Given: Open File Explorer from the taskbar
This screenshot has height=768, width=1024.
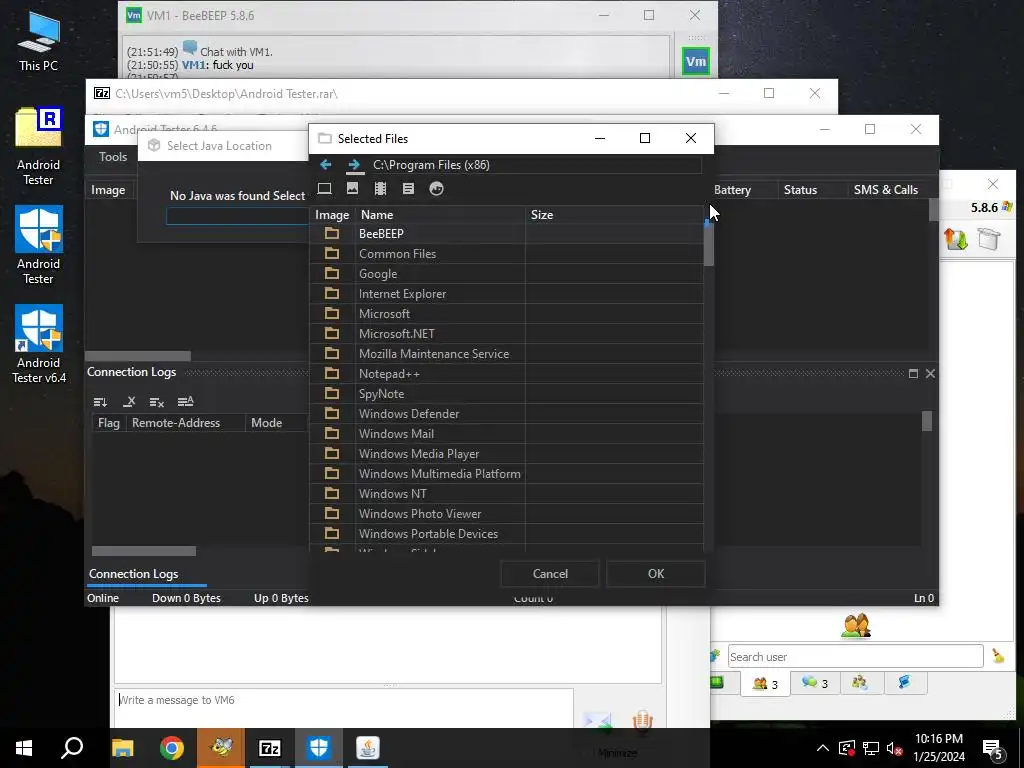Looking at the screenshot, I should pyautogui.click(x=123, y=748).
